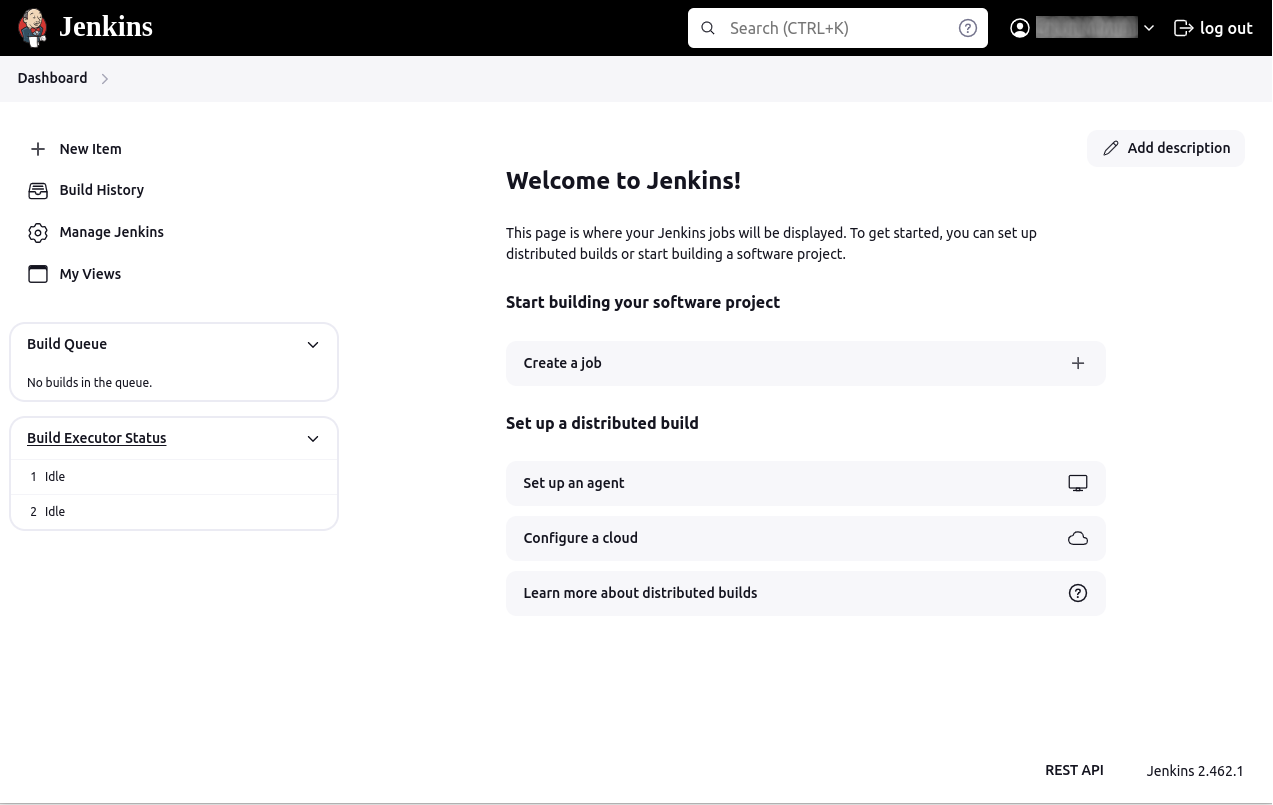The height and width of the screenshot is (805, 1273).
Task: Click the Manage Jenkins gear icon
Action: tap(38, 232)
